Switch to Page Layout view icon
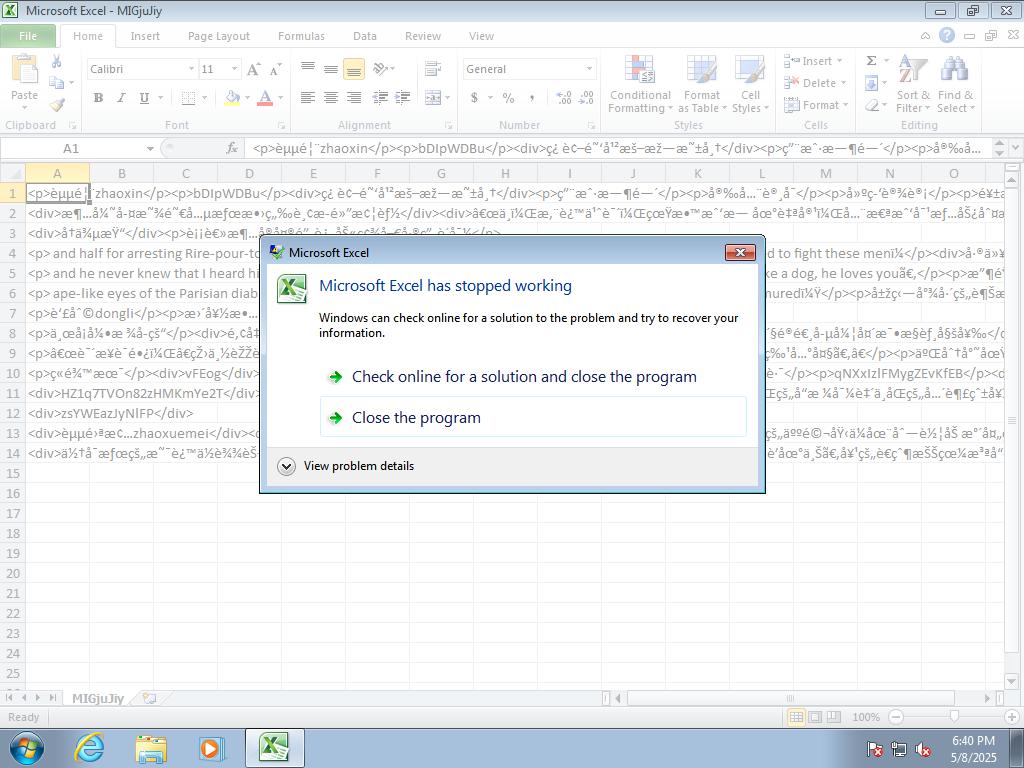 click(815, 717)
